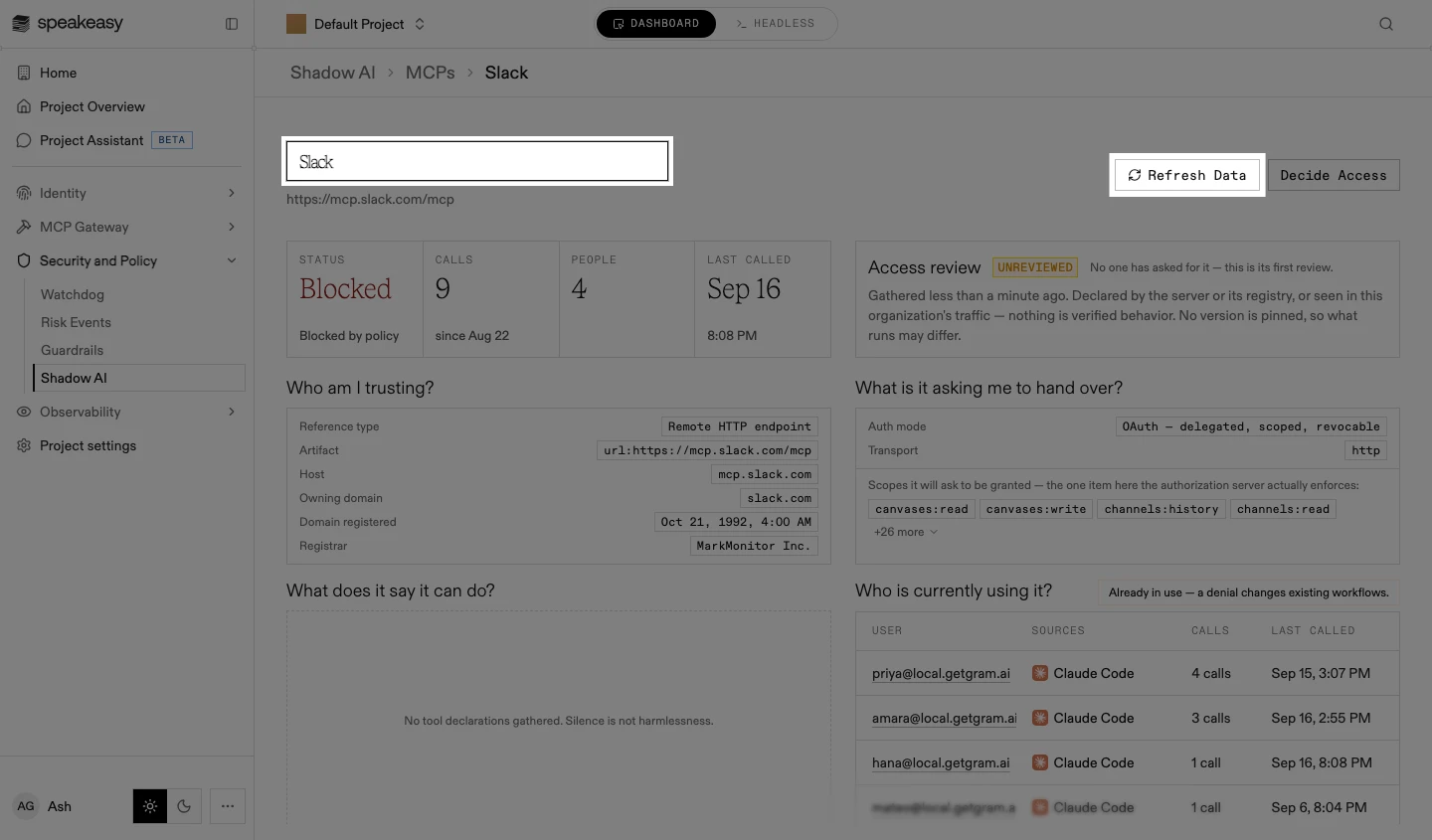Open the three-dots more options menu
1432x840 pixels.
pyautogui.click(x=228, y=806)
